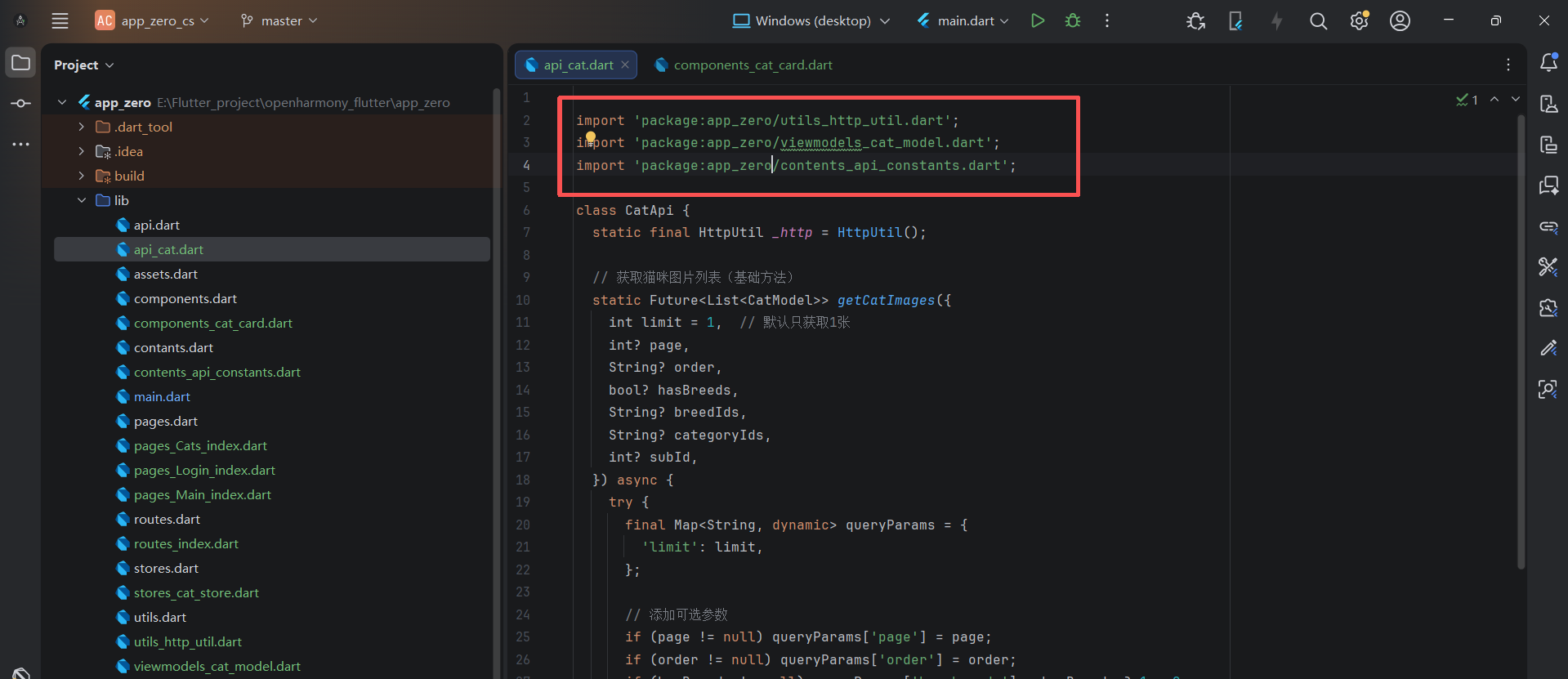Open utils.dart file

(x=159, y=617)
